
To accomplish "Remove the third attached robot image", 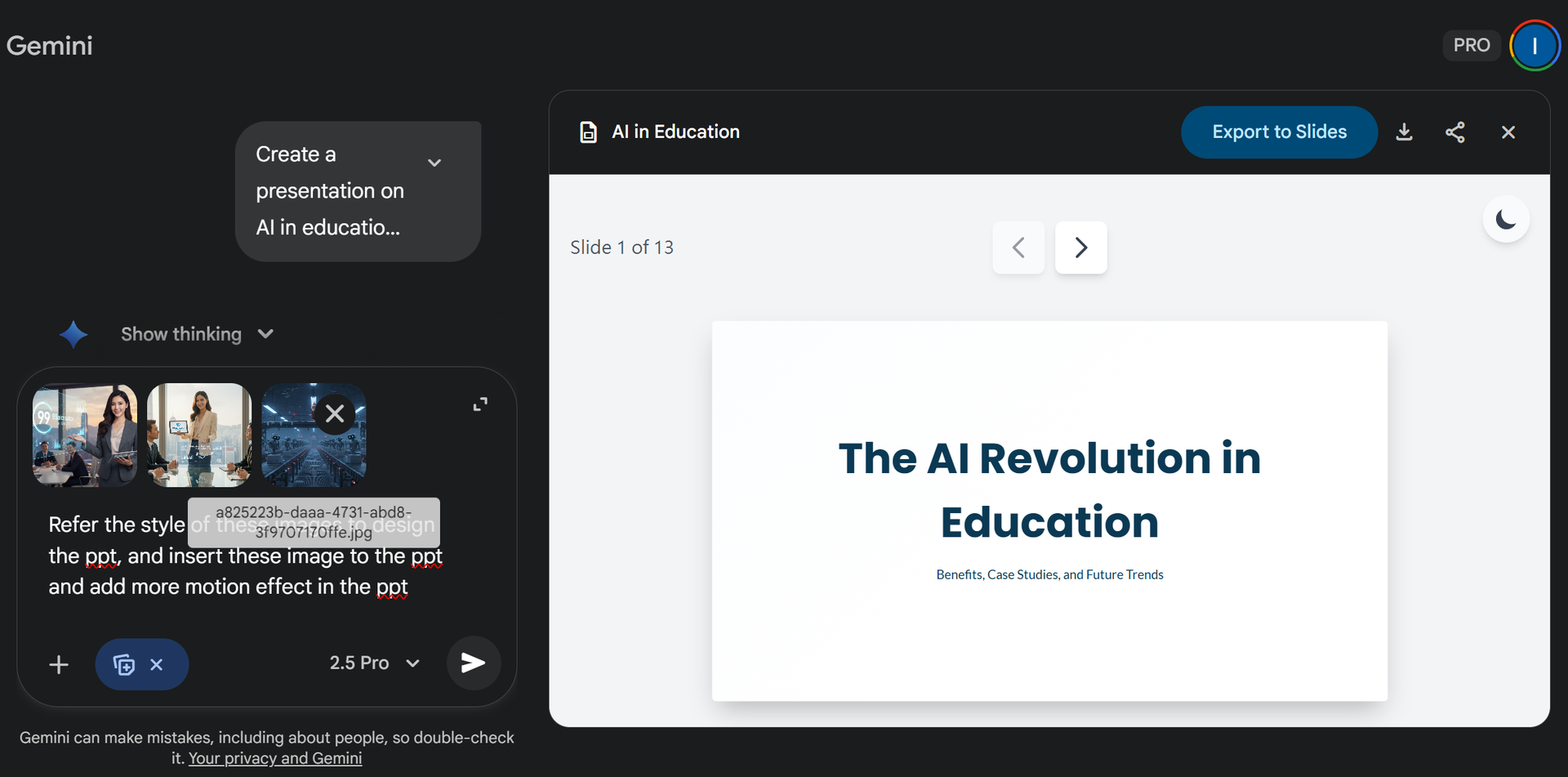I will point(335,414).
